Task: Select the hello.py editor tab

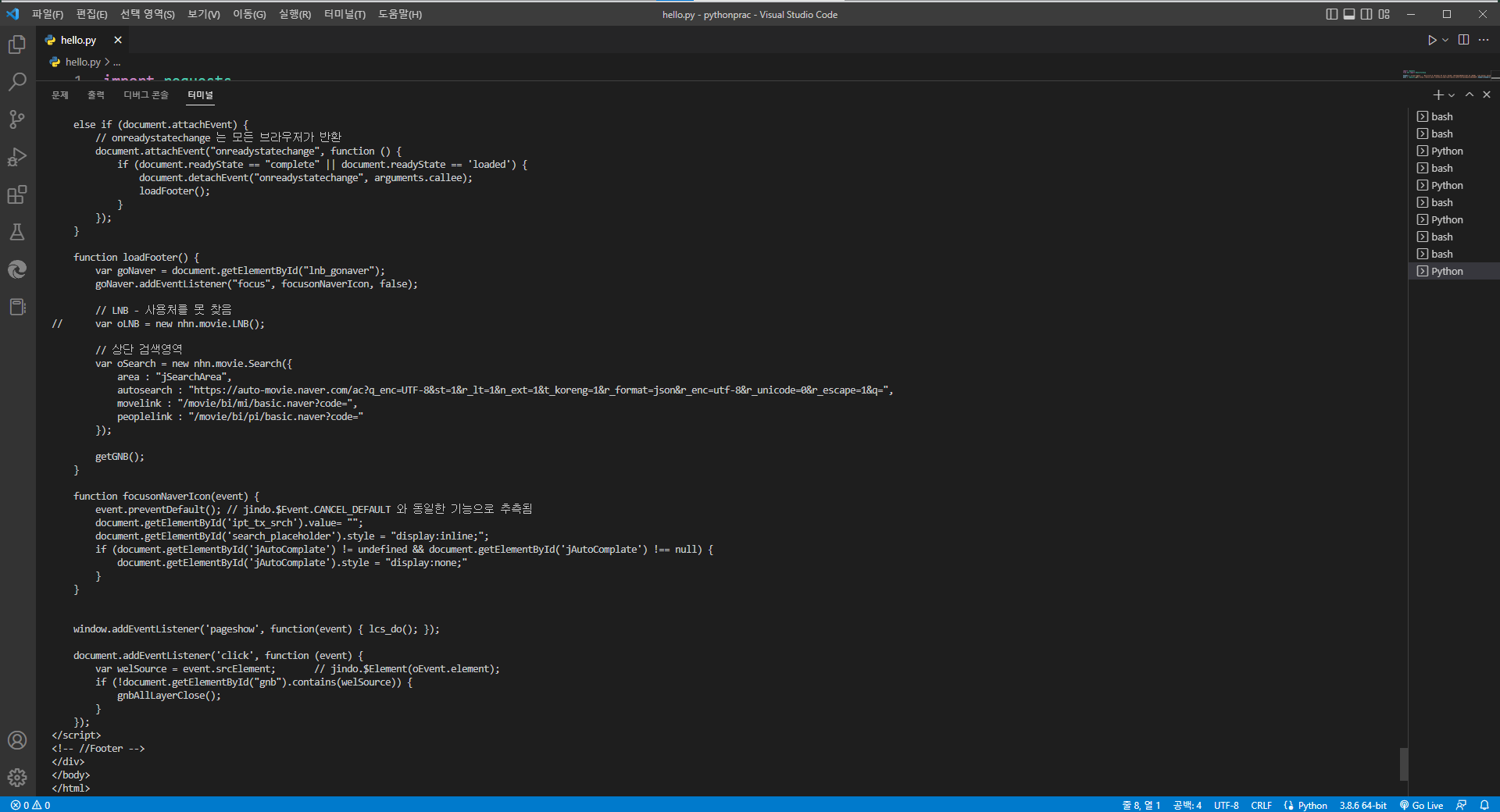Action: [x=79, y=40]
